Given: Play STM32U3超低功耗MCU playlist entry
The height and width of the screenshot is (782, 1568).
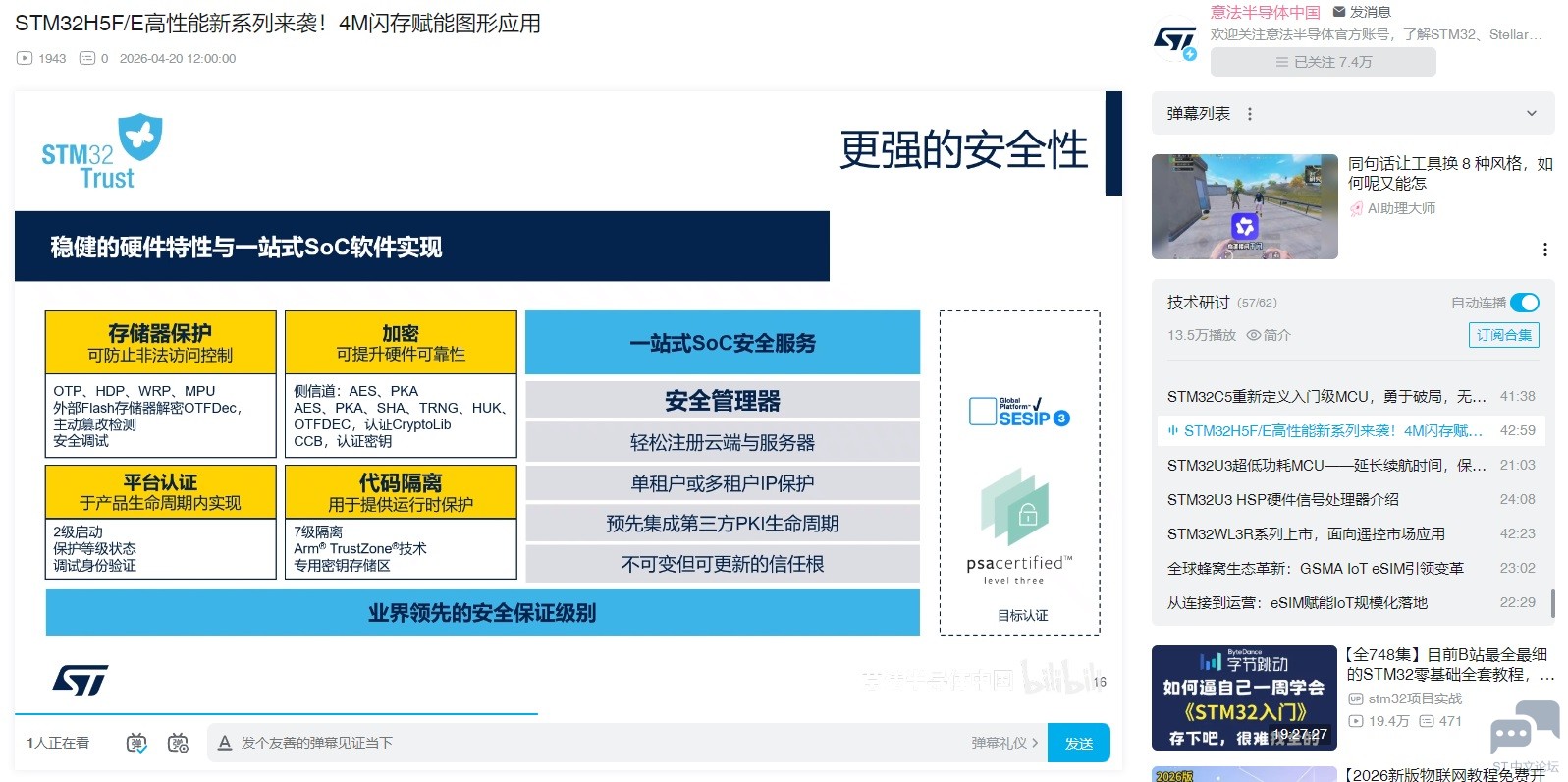Looking at the screenshot, I should click(1351, 465).
